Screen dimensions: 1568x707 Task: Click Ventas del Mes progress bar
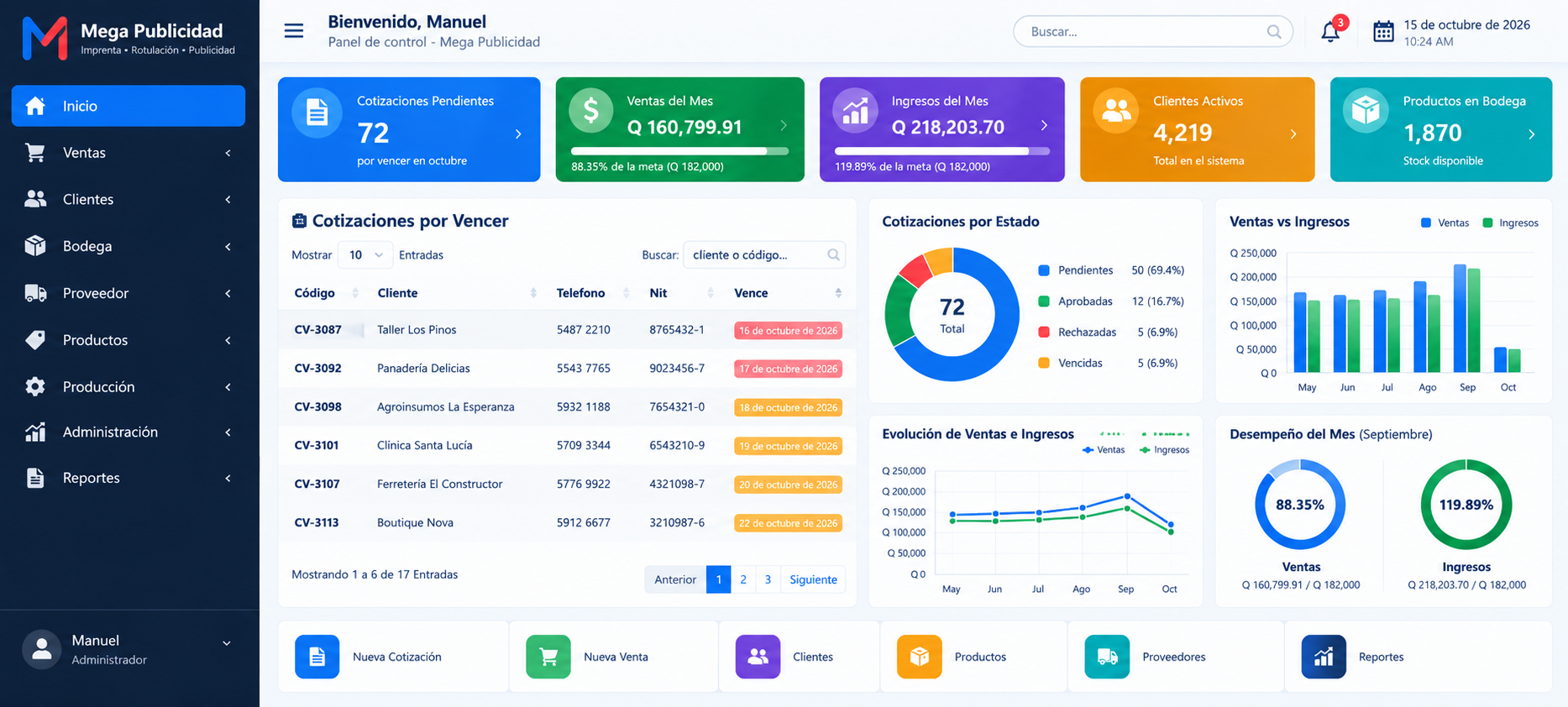pyautogui.click(x=679, y=151)
